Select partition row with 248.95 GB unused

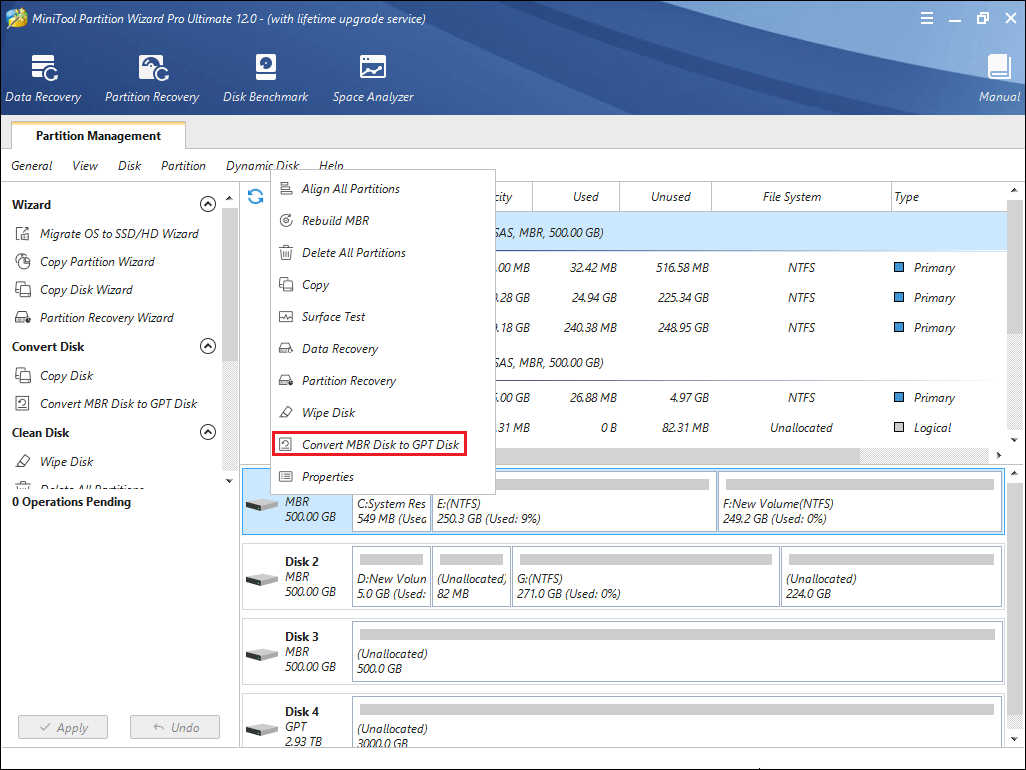coord(751,328)
